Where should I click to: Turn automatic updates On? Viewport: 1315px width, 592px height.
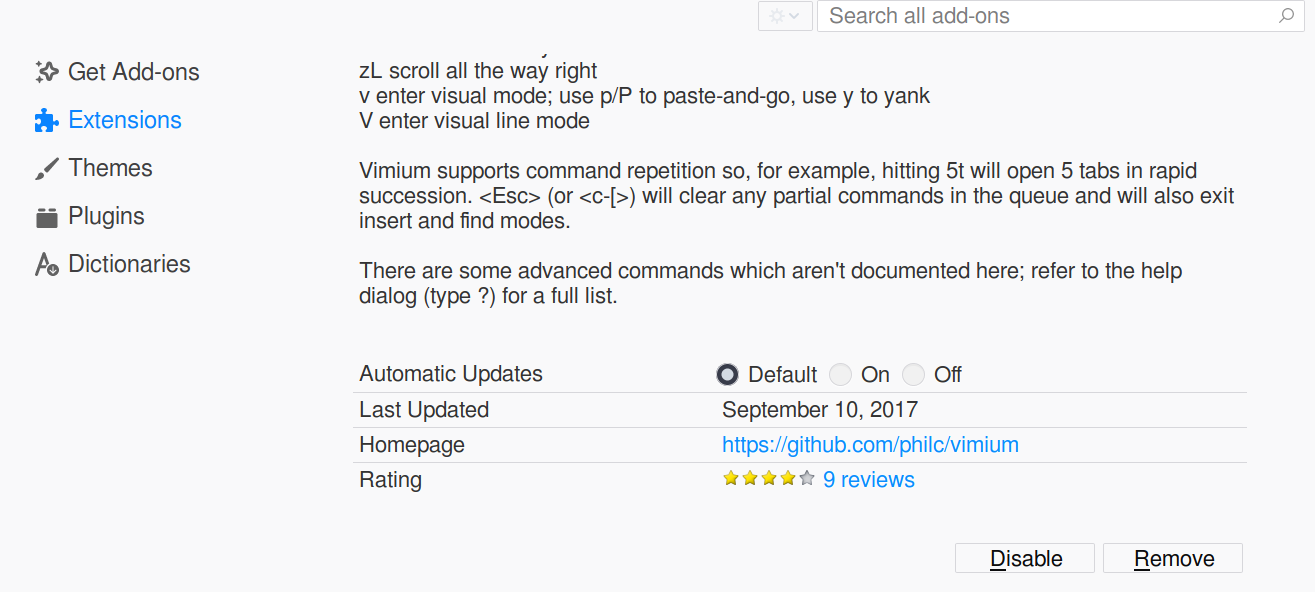tap(840, 374)
